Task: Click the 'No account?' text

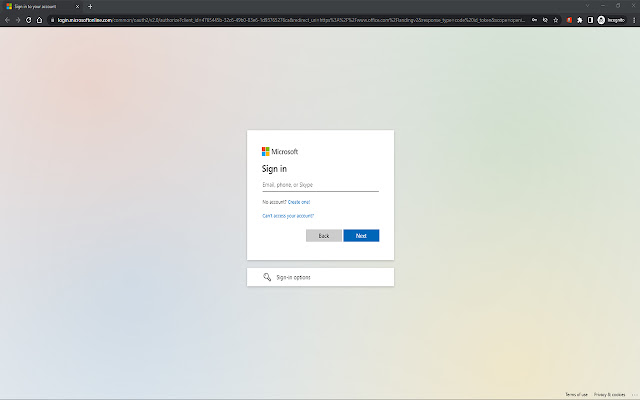Action: [x=274, y=202]
